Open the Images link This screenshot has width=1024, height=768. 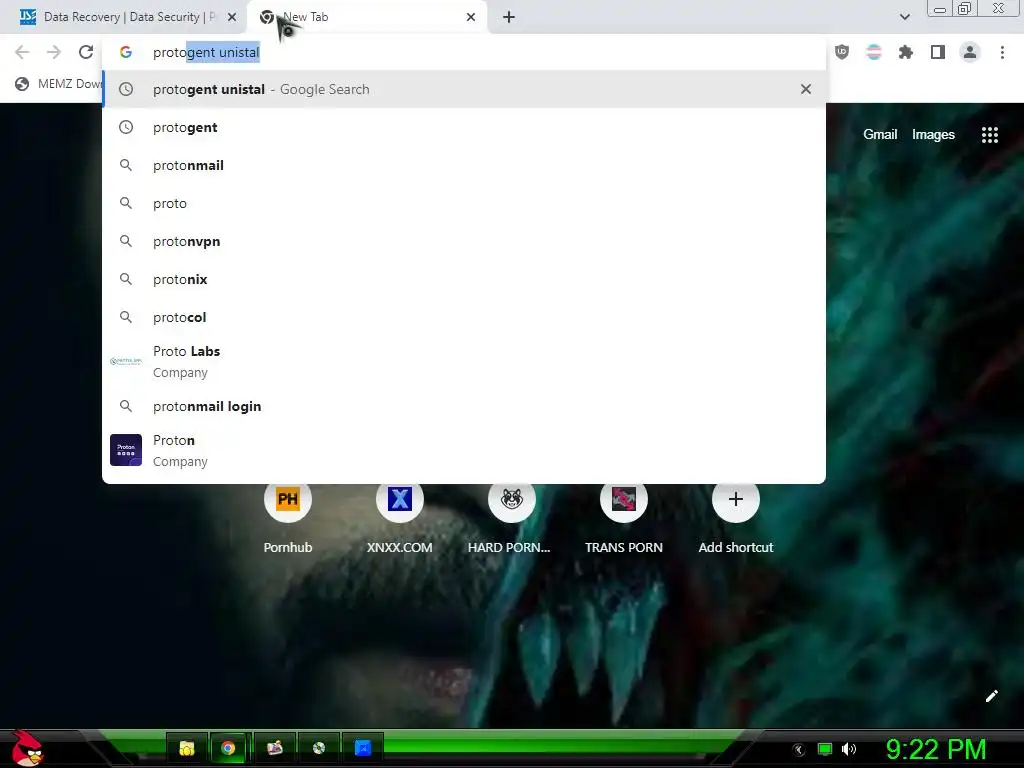point(933,135)
